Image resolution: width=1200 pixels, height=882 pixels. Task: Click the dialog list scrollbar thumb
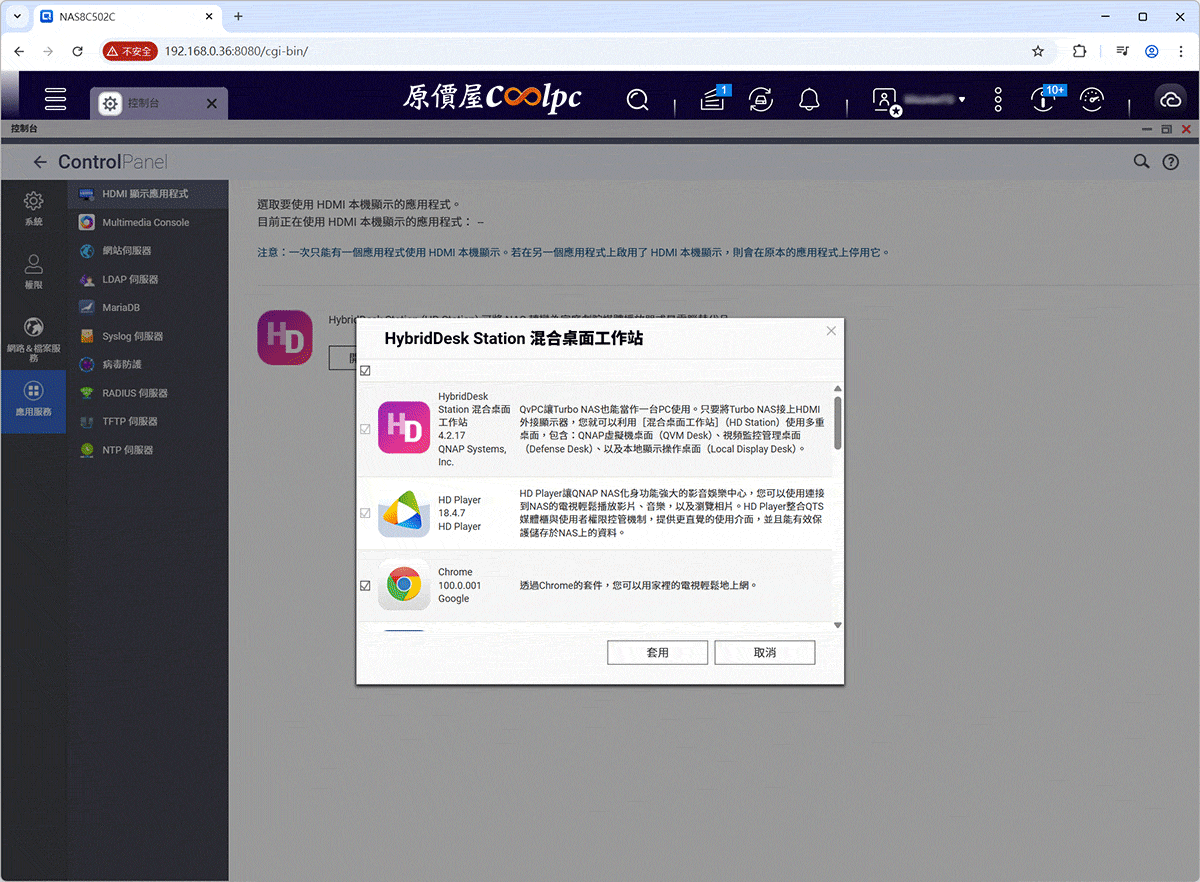click(x=838, y=423)
